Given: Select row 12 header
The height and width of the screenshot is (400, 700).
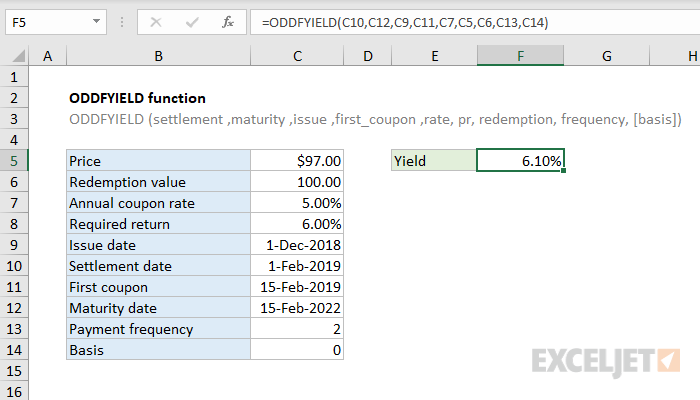Looking at the screenshot, I should tap(14, 308).
